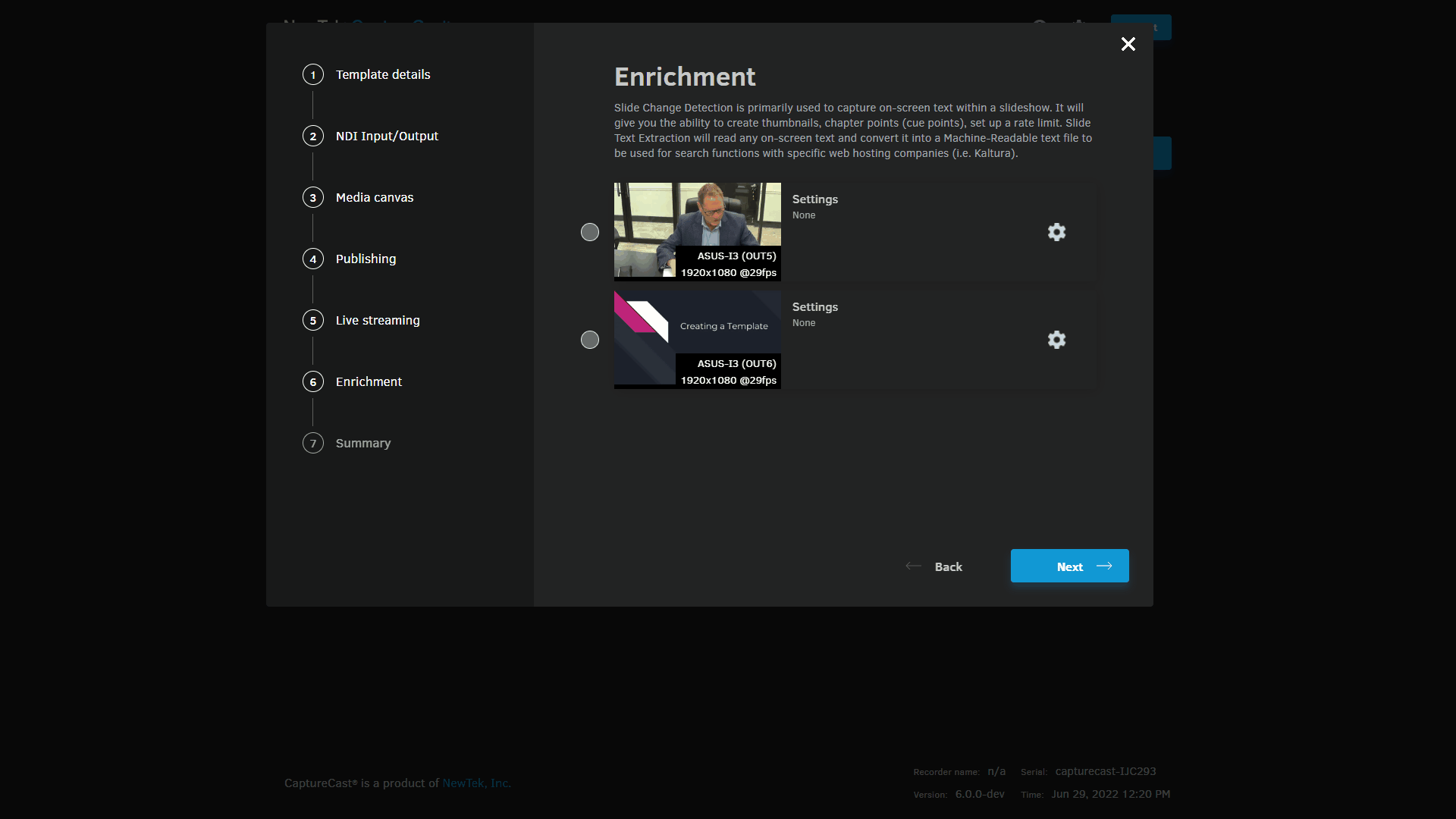Close the Enrichment dialog with X
The width and height of the screenshot is (1456, 819).
coord(1128,44)
